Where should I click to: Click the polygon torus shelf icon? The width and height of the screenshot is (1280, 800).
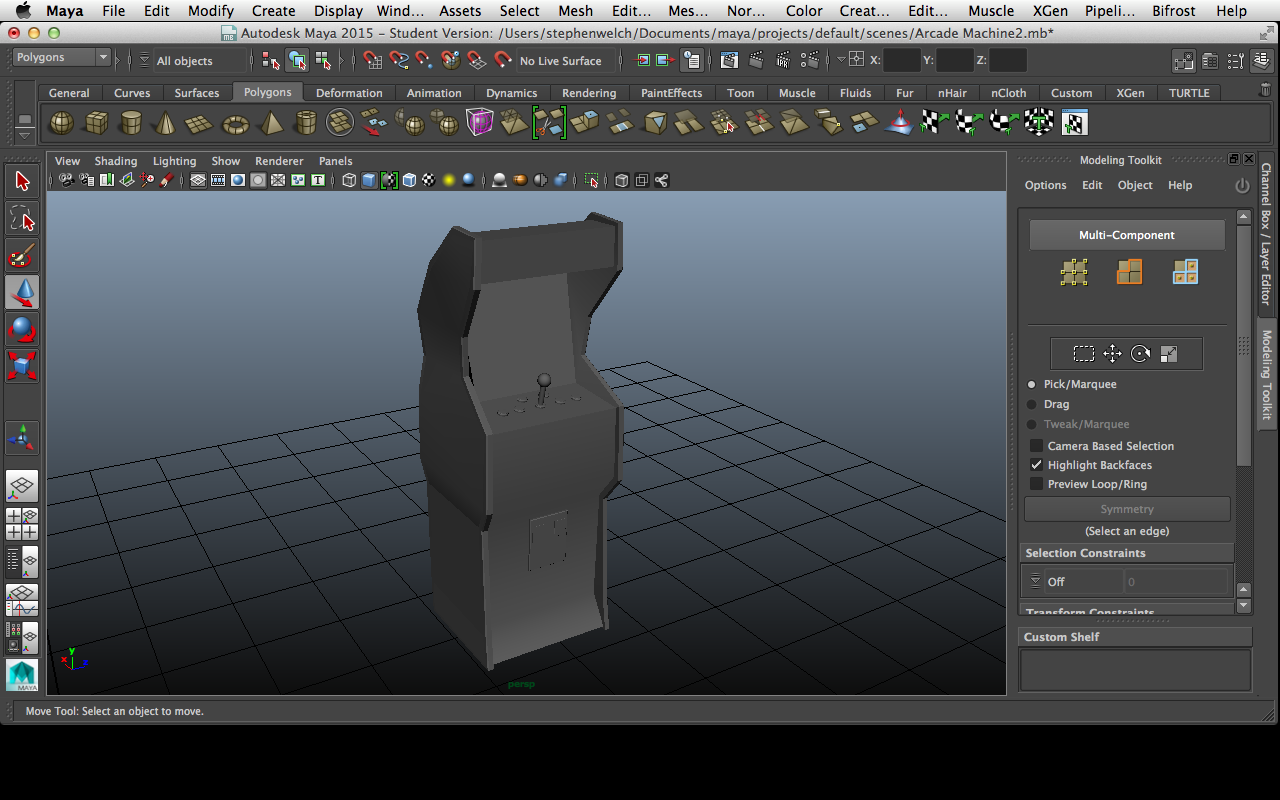point(235,123)
